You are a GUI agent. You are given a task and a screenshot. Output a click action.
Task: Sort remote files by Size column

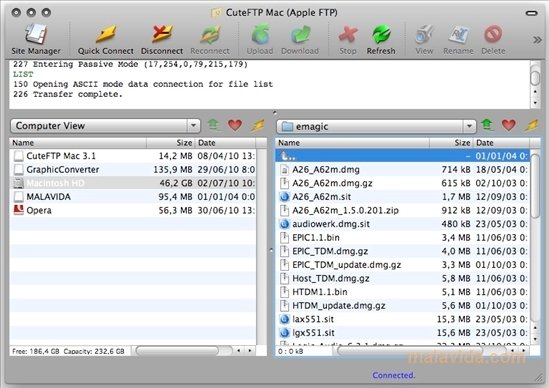coord(451,143)
